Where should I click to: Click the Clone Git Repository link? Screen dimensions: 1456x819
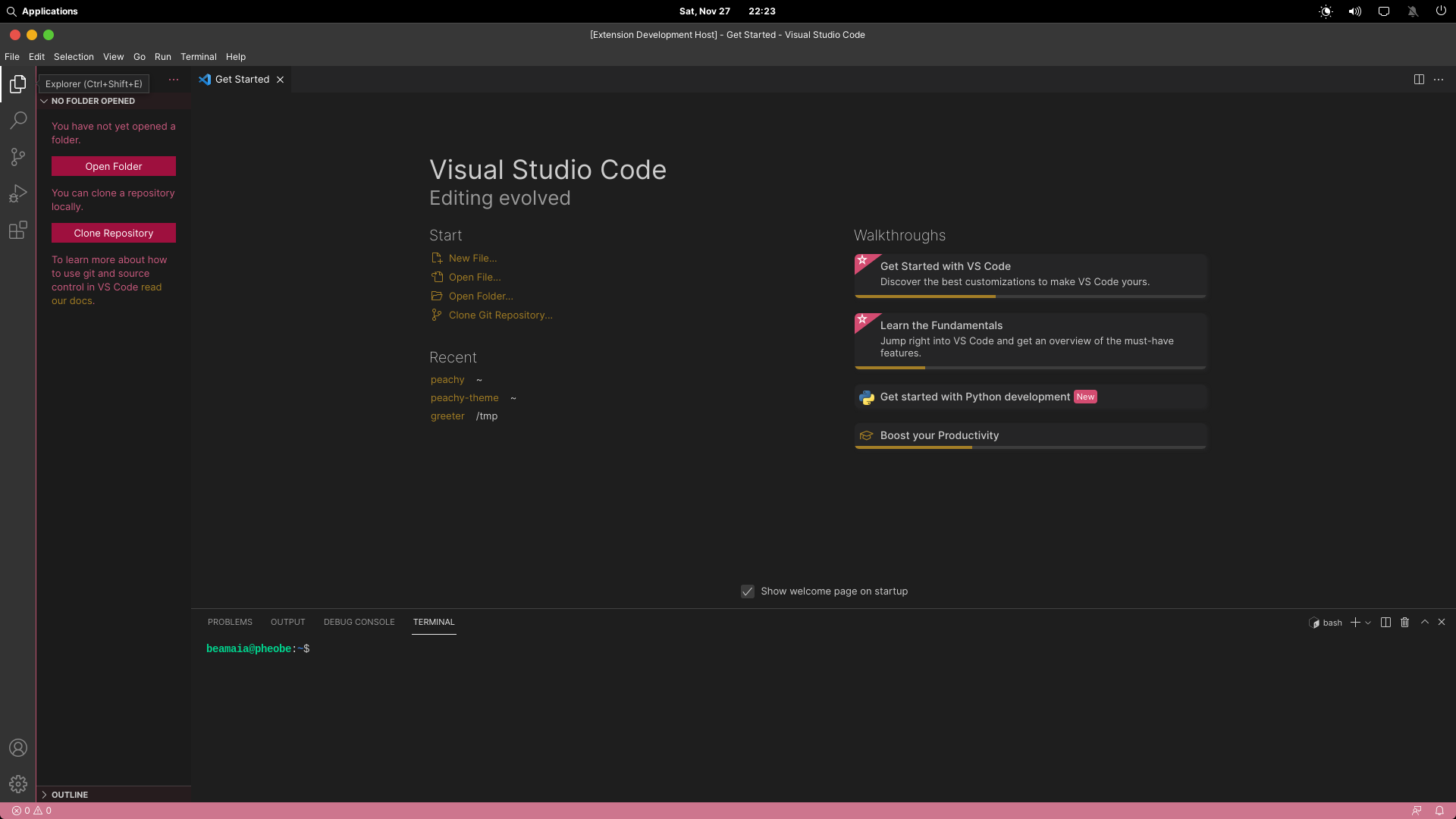coord(500,315)
